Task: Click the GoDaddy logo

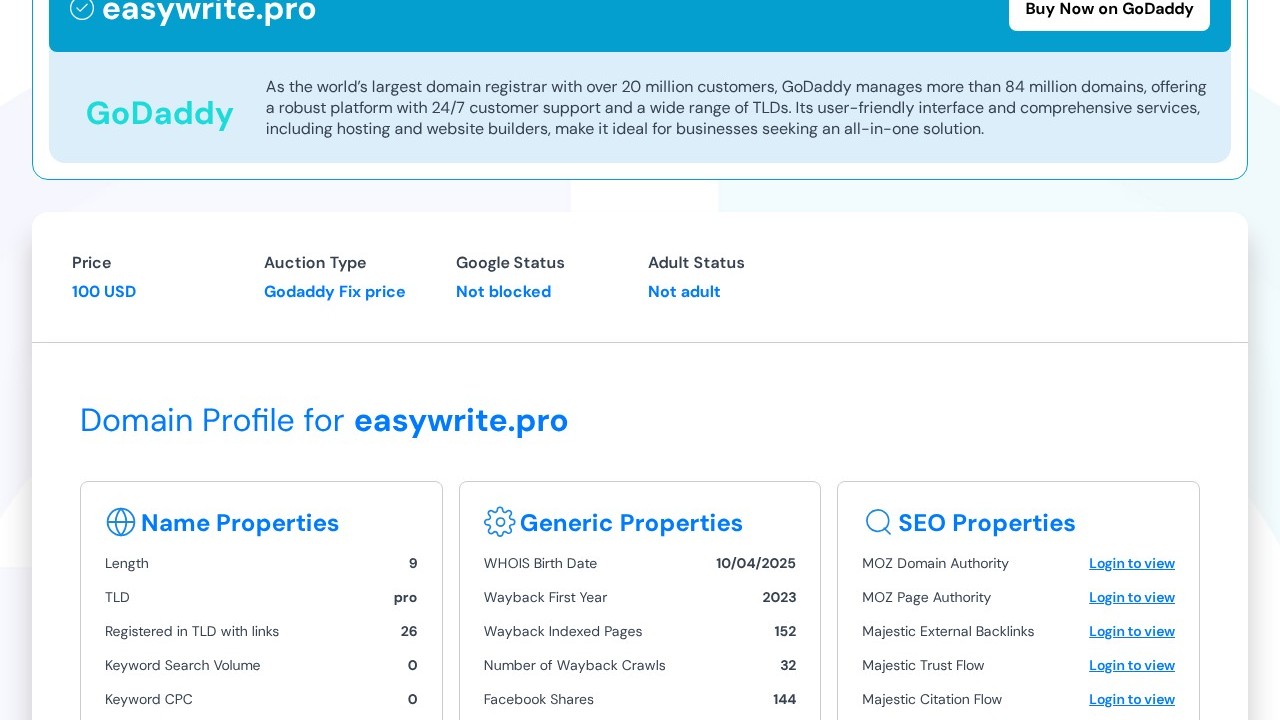Action: click(x=159, y=113)
